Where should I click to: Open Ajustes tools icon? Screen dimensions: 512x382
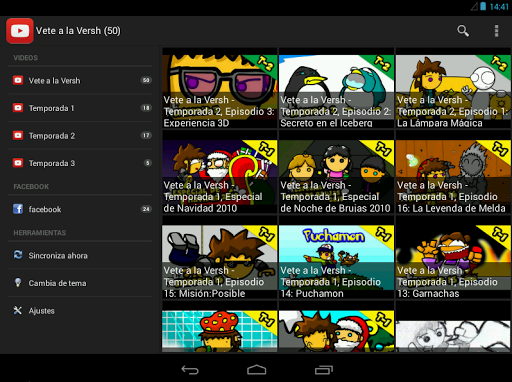tap(18, 310)
